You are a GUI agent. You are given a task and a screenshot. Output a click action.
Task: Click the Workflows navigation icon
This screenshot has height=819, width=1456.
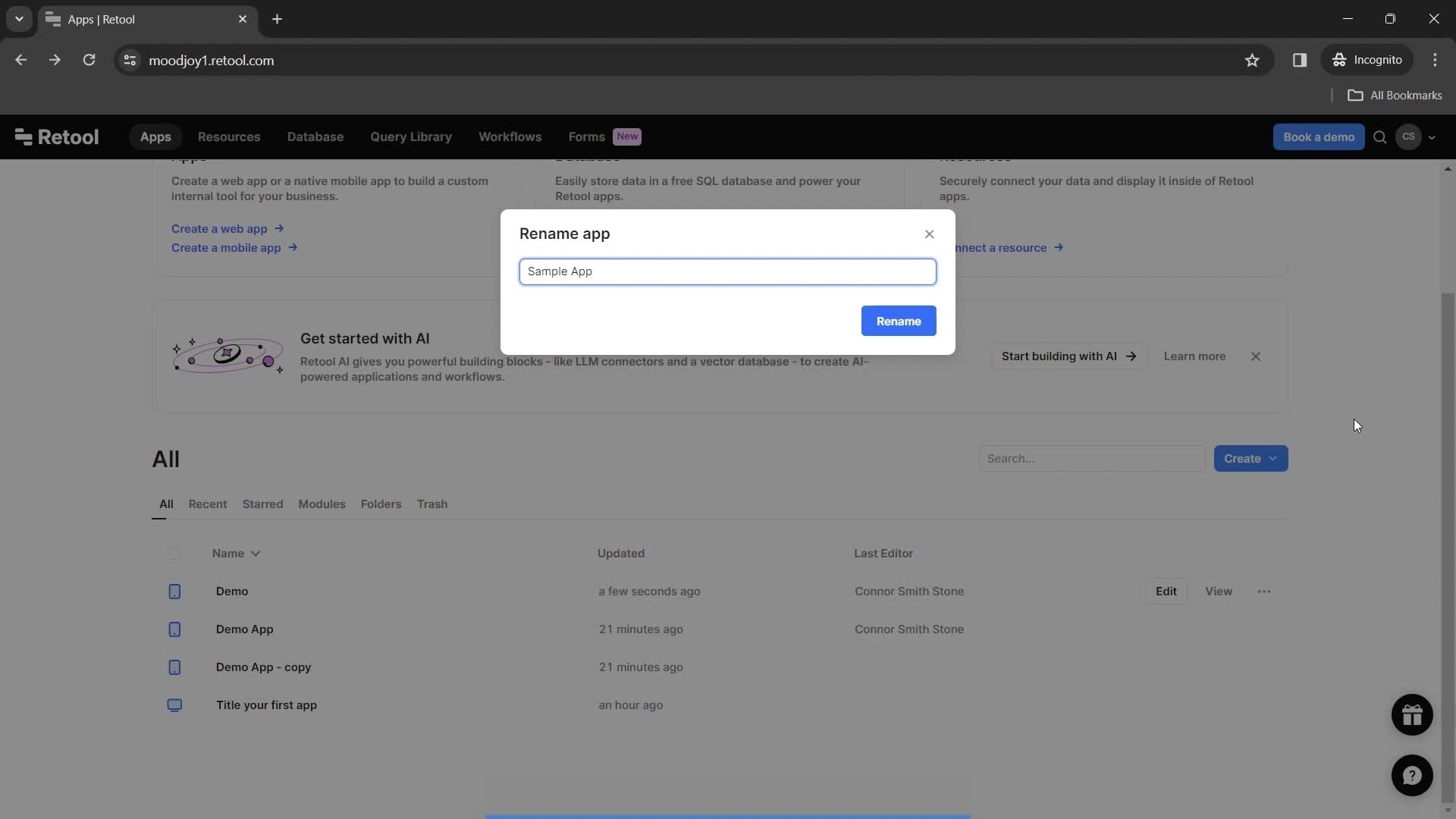click(509, 136)
